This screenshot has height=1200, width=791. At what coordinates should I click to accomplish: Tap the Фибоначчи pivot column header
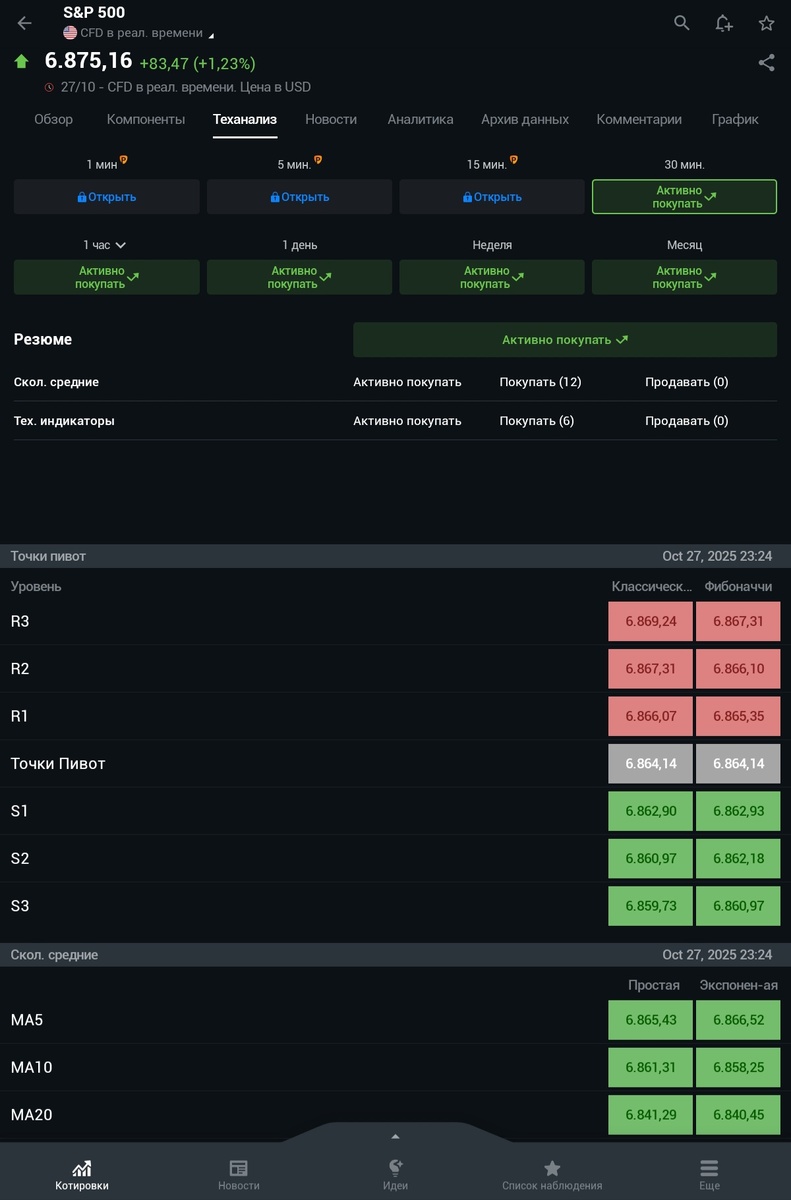pyautogui.click(x=738, y=586)
